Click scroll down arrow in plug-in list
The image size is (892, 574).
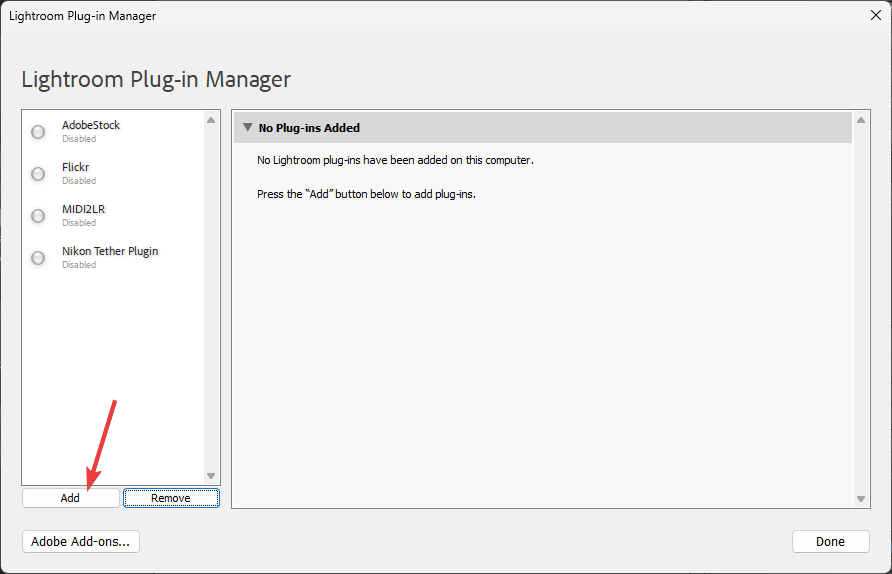pyautogui.click(x=211, y=476)
